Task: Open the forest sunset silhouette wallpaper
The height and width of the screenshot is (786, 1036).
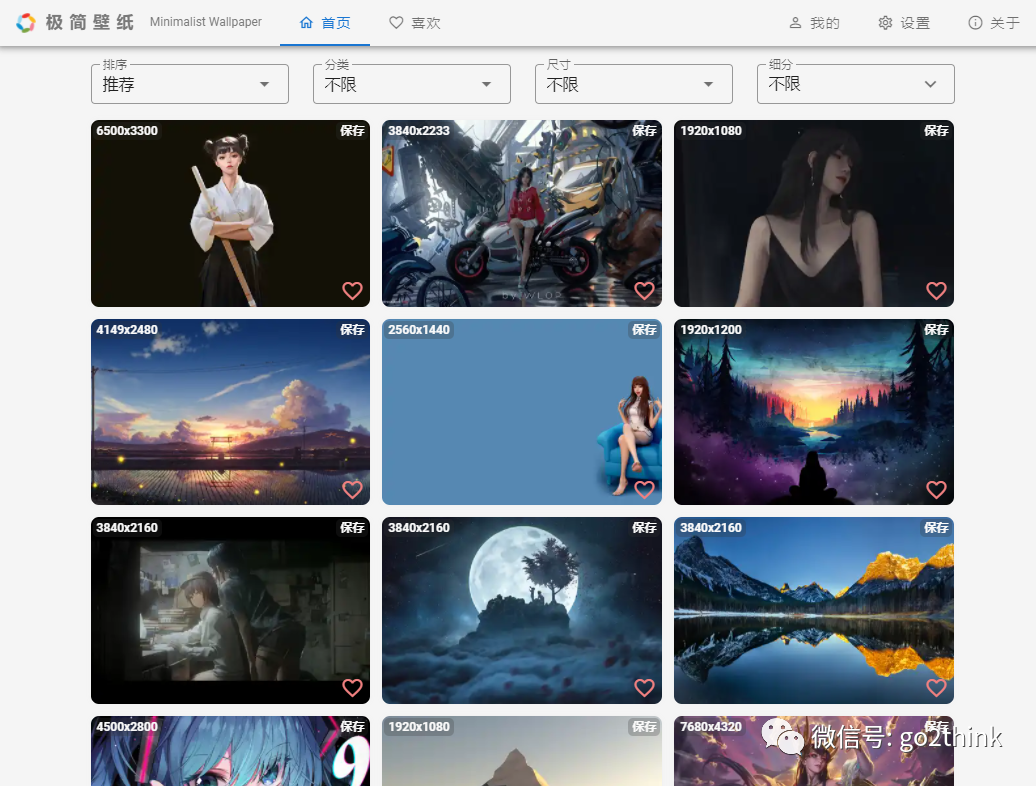Action: click(814, 412)
